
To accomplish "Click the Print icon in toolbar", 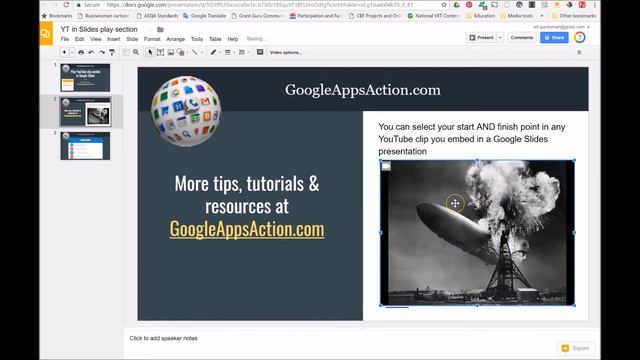I will [81, 52].
